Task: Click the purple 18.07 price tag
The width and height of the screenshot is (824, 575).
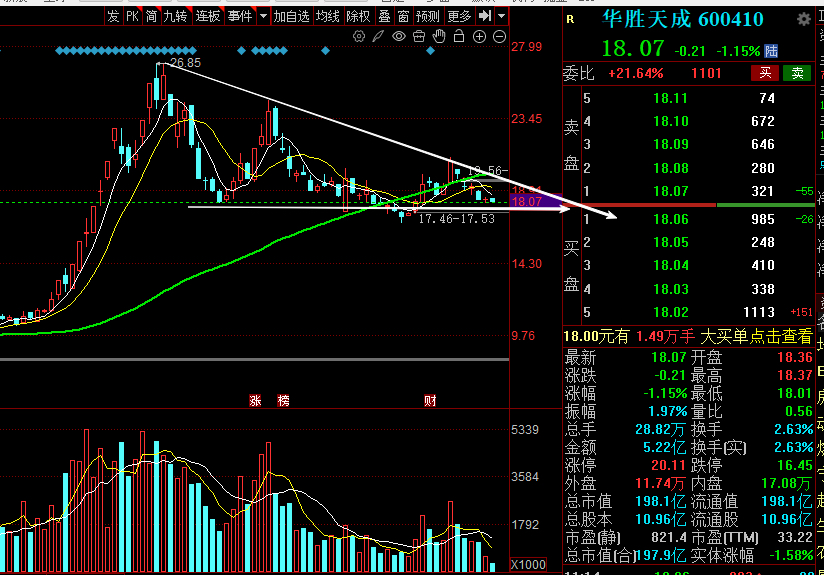Action: (x=535, y=201)
